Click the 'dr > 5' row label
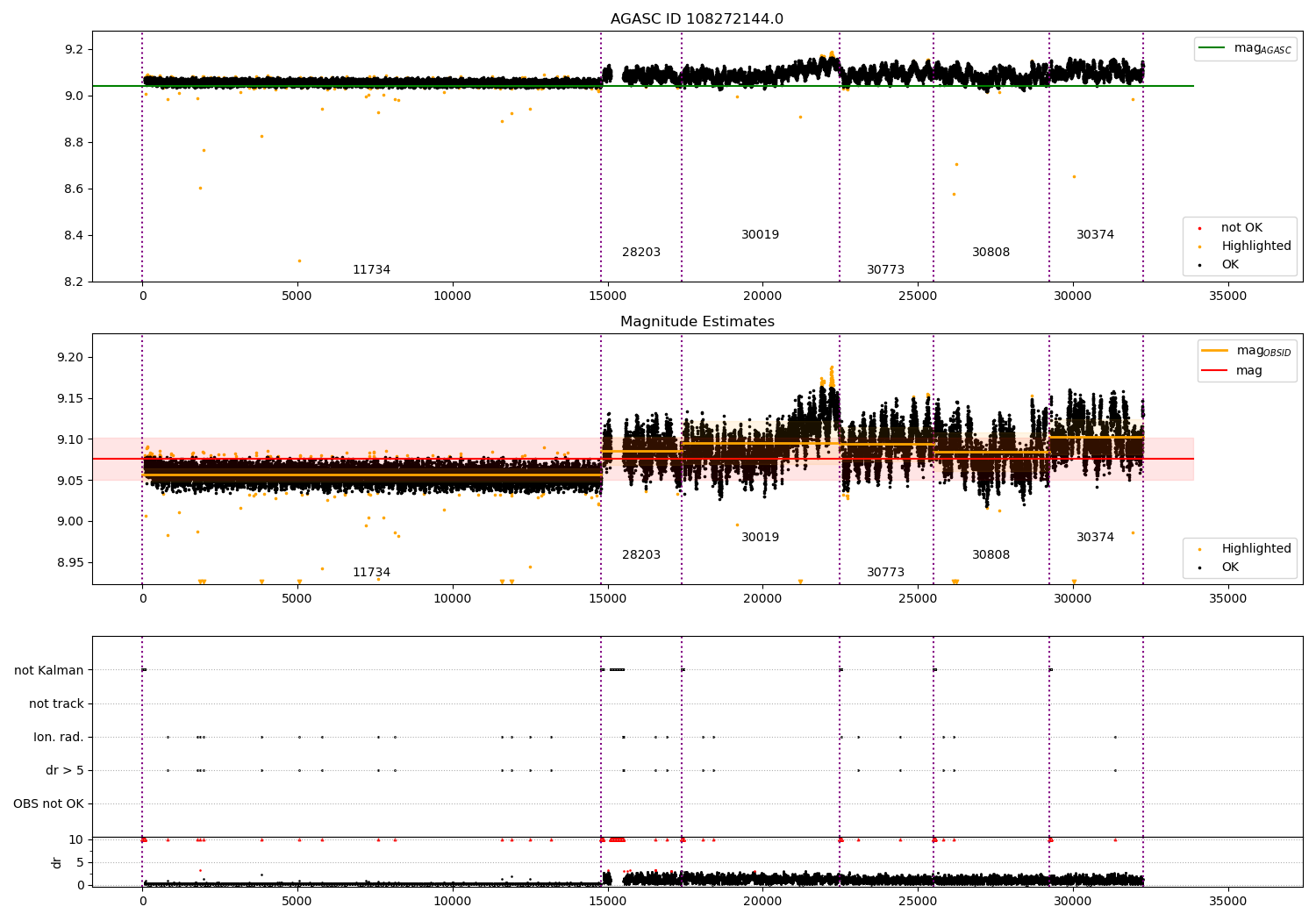 (65, 771)
